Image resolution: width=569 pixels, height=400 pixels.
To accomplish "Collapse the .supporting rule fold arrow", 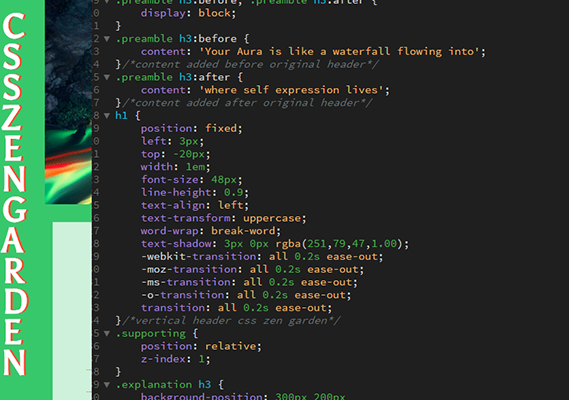I will (107, 333).
